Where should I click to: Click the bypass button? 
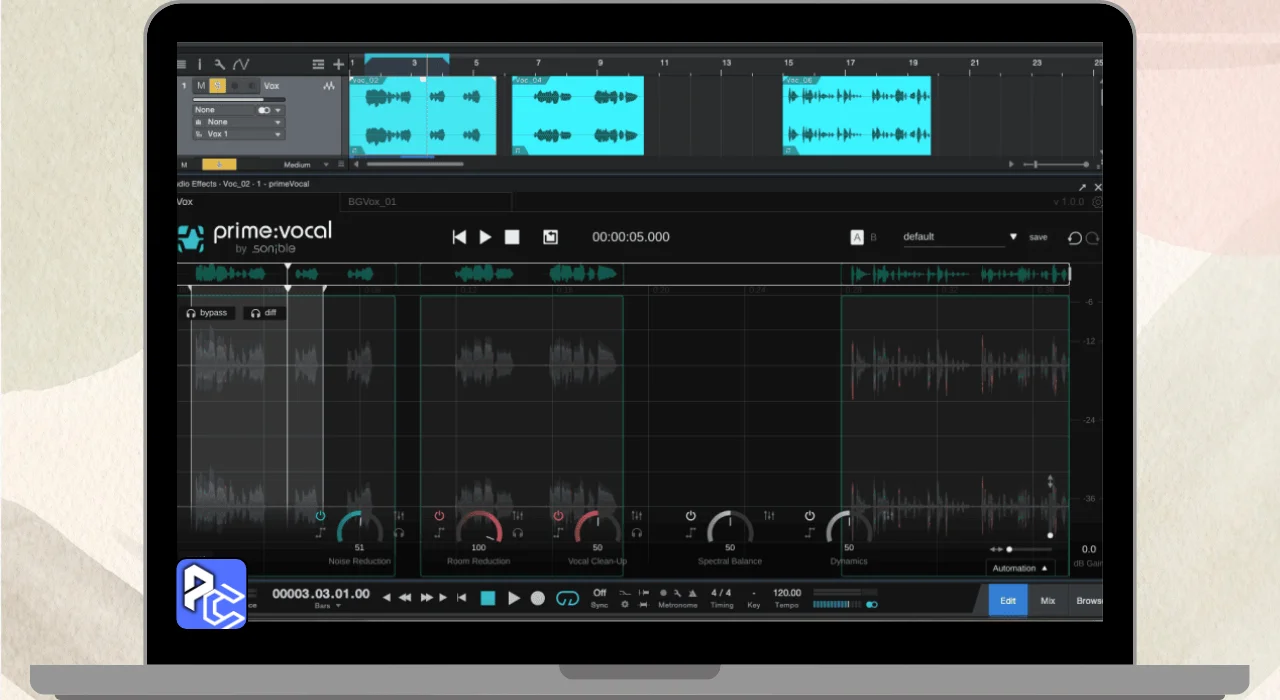click(208, 313)
